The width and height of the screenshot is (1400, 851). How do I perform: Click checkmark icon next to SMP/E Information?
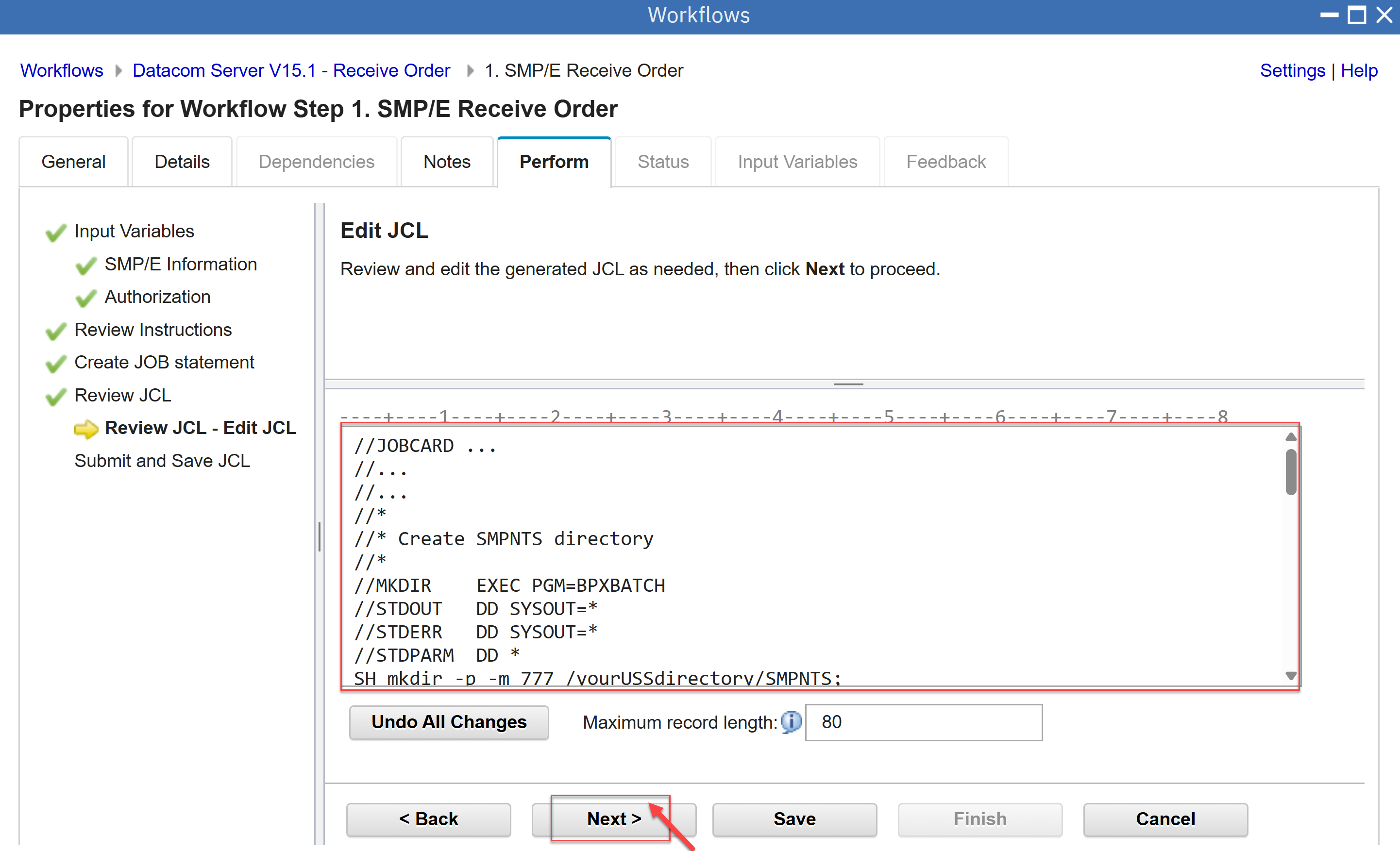click(x=86, y=265)
